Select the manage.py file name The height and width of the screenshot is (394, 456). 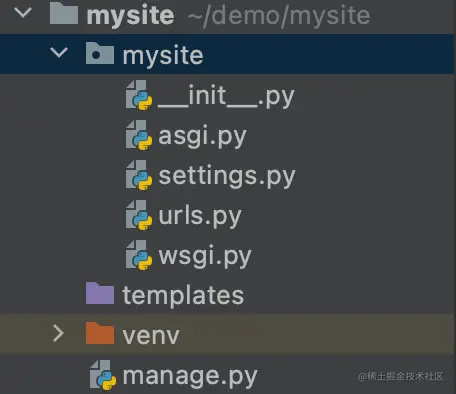(x=190, y=377)
